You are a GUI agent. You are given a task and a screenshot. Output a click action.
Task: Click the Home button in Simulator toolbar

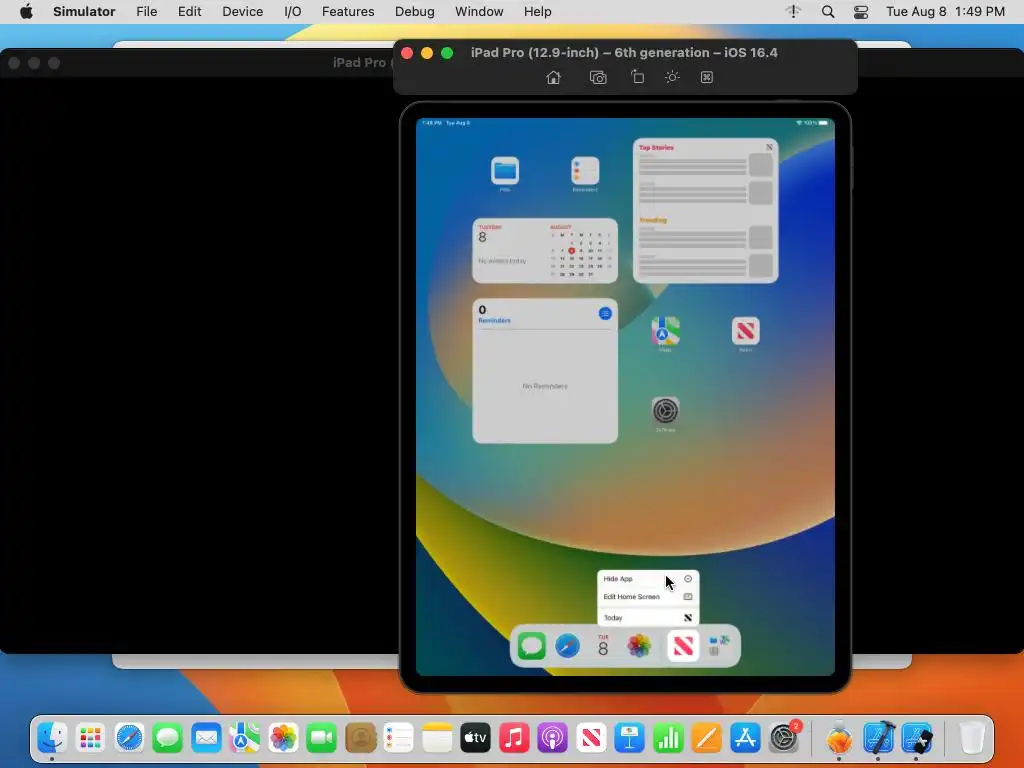point(553,78)
